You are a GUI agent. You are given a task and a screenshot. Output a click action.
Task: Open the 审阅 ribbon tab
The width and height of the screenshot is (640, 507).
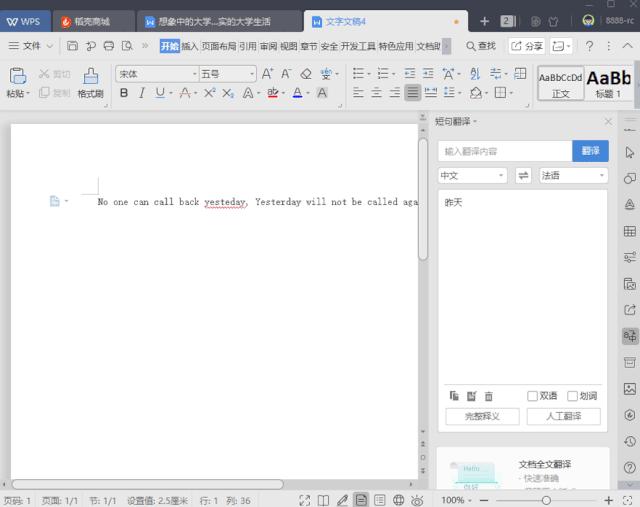[268, 46]
